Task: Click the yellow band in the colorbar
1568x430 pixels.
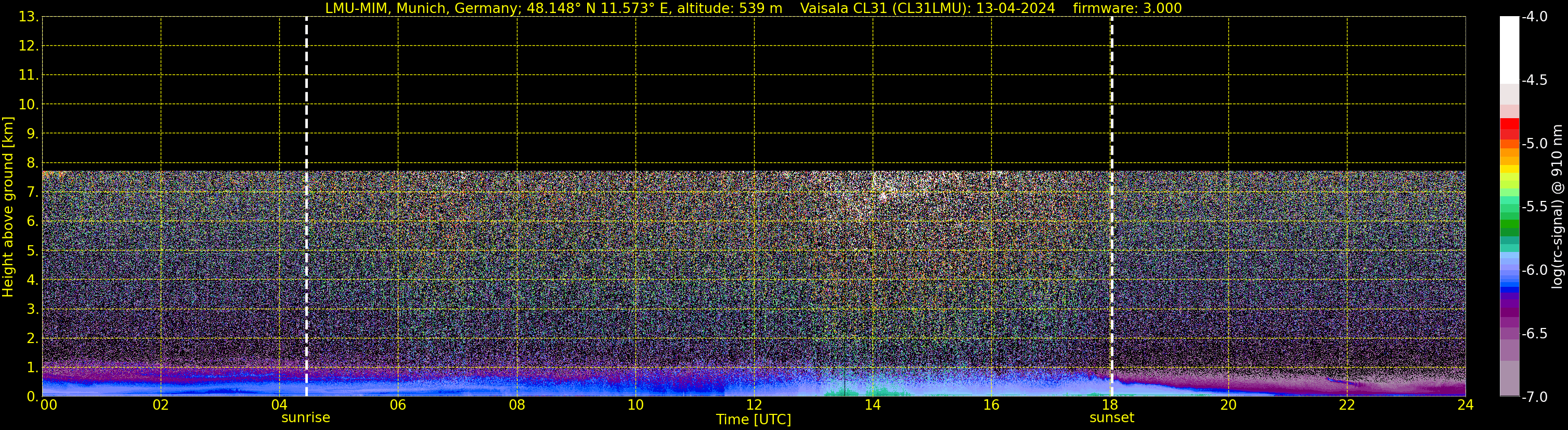Action: coord(1509,170)
